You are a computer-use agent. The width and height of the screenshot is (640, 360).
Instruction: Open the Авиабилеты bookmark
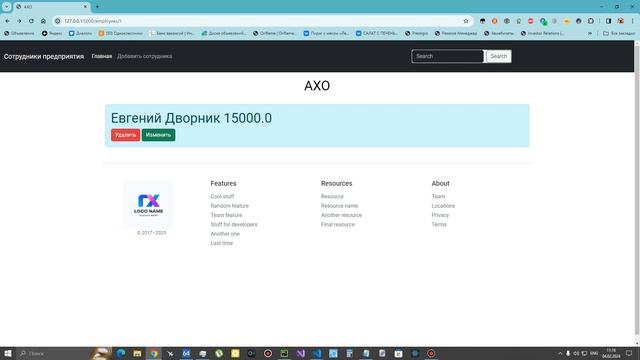click(499, 33)
